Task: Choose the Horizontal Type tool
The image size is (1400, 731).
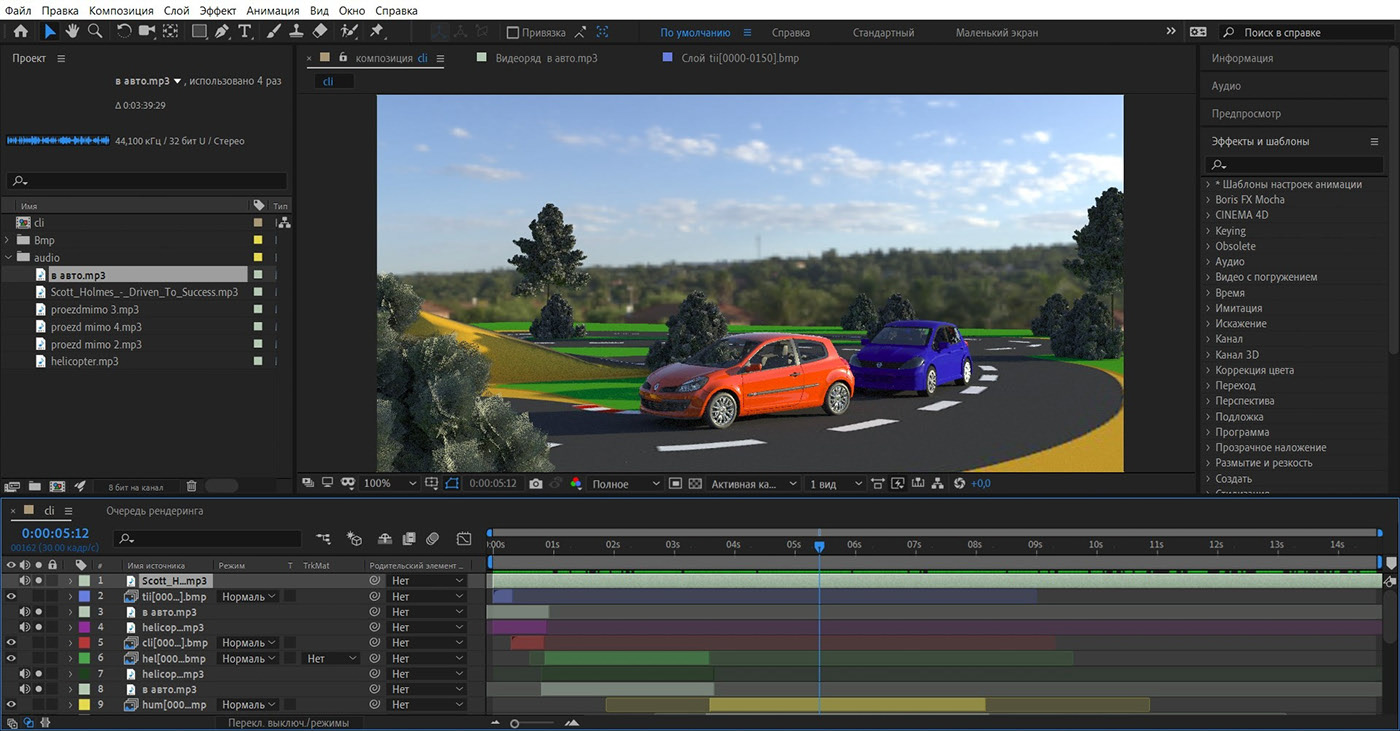Action: pos(245,32)
